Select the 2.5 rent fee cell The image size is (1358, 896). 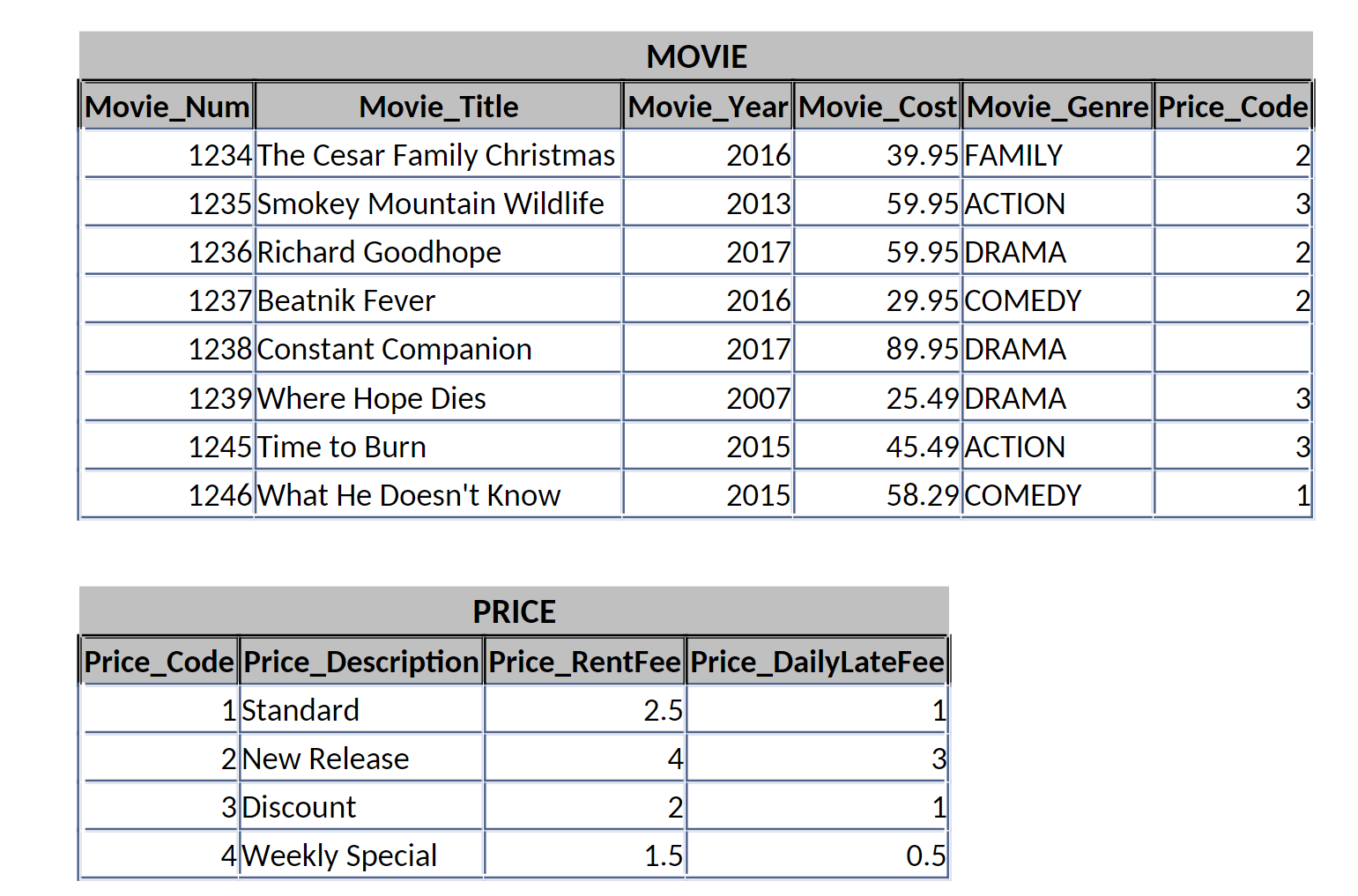tap(584, 710)
